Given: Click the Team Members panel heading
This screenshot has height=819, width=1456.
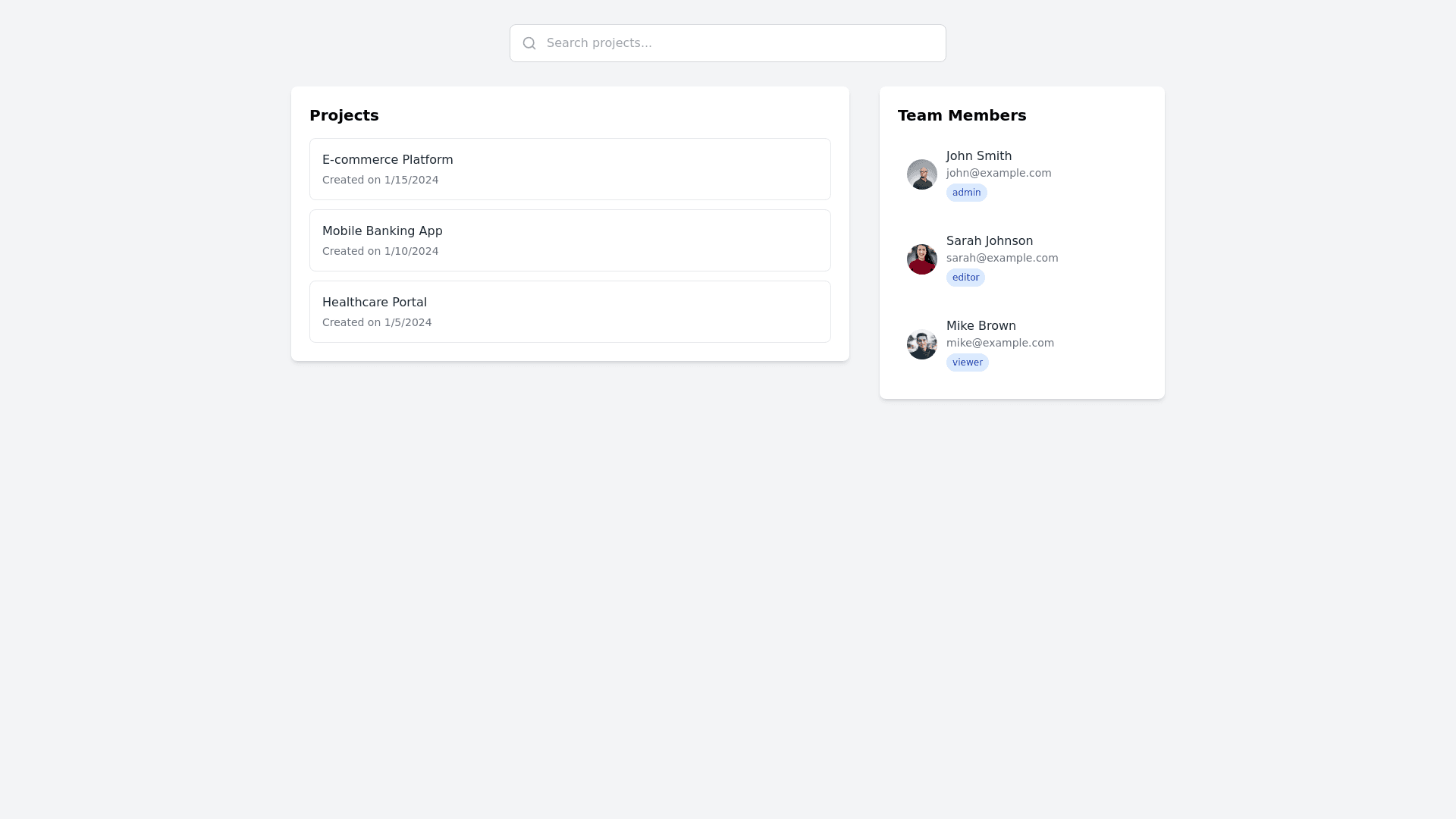Looking at the screenshot, I should tap(962, 115).
